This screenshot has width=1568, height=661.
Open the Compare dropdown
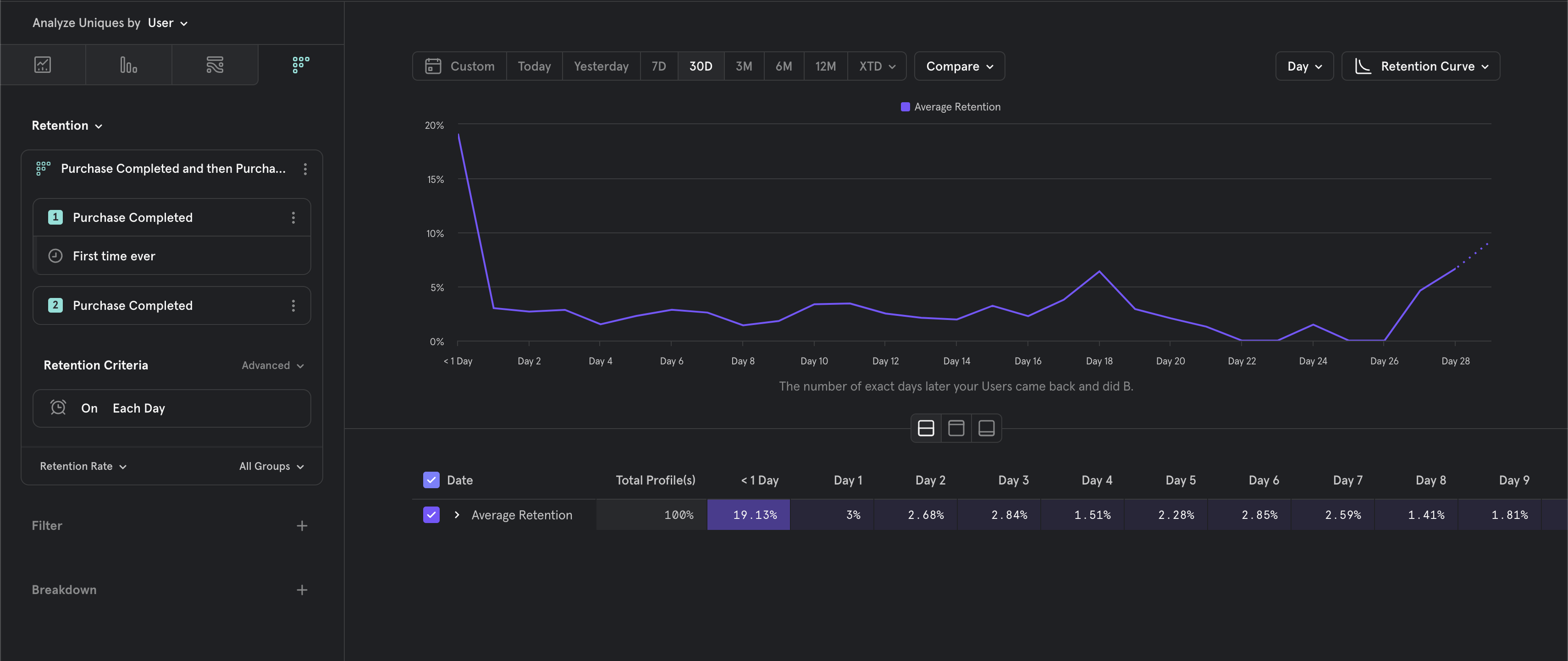click(959, 66)
